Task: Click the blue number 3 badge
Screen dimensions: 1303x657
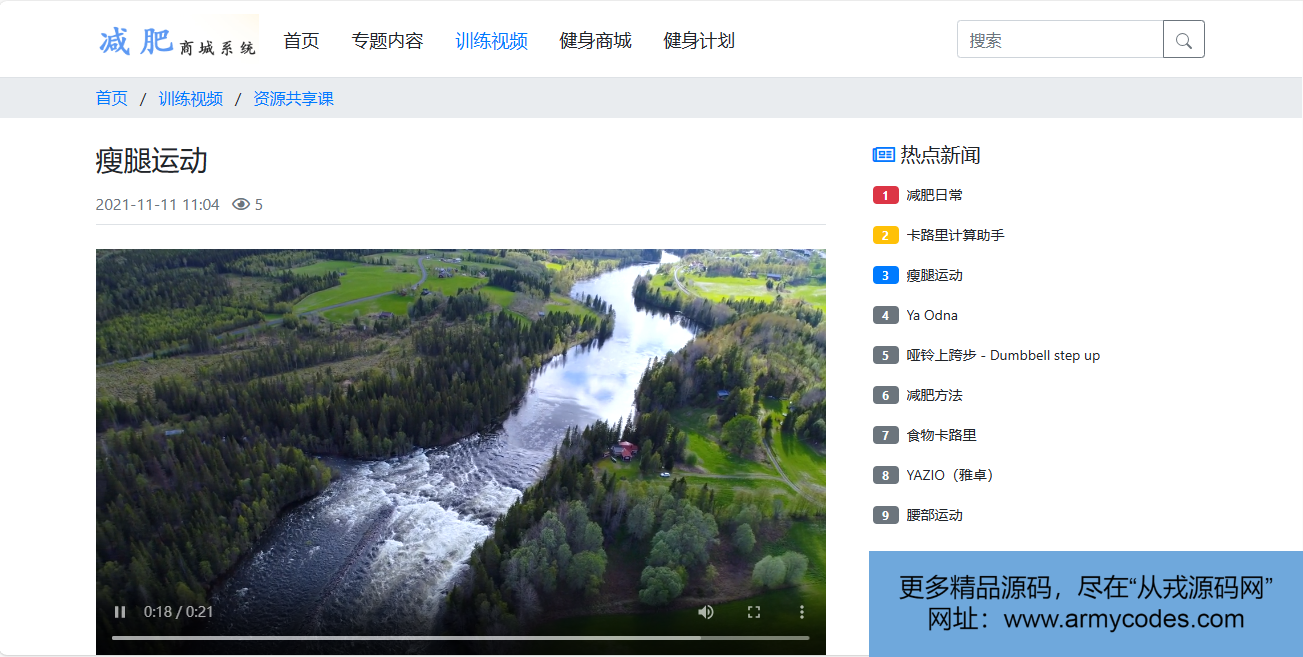Action: coord(886,275)
